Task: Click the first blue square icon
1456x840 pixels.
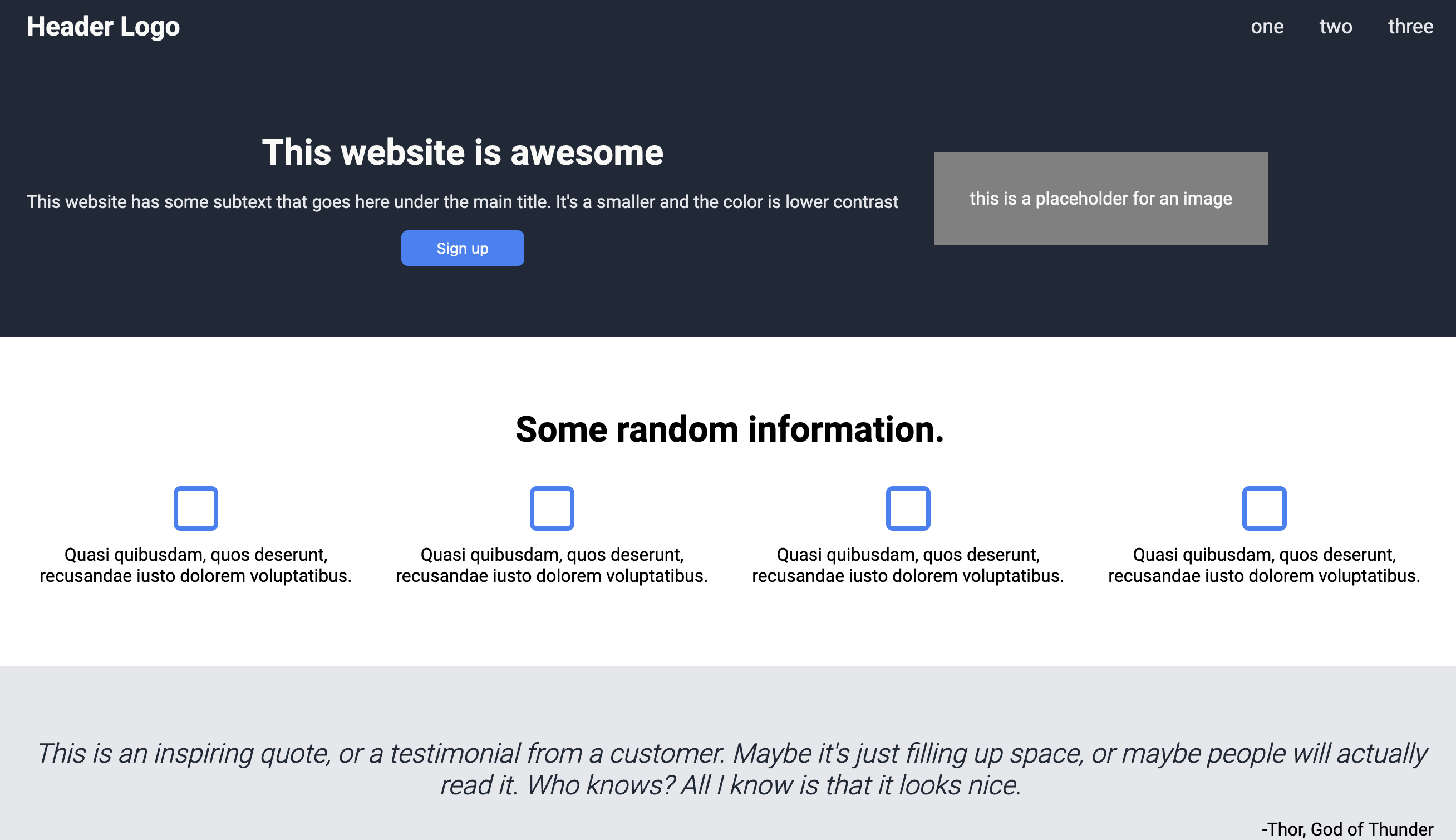Action: coord(195,508)
